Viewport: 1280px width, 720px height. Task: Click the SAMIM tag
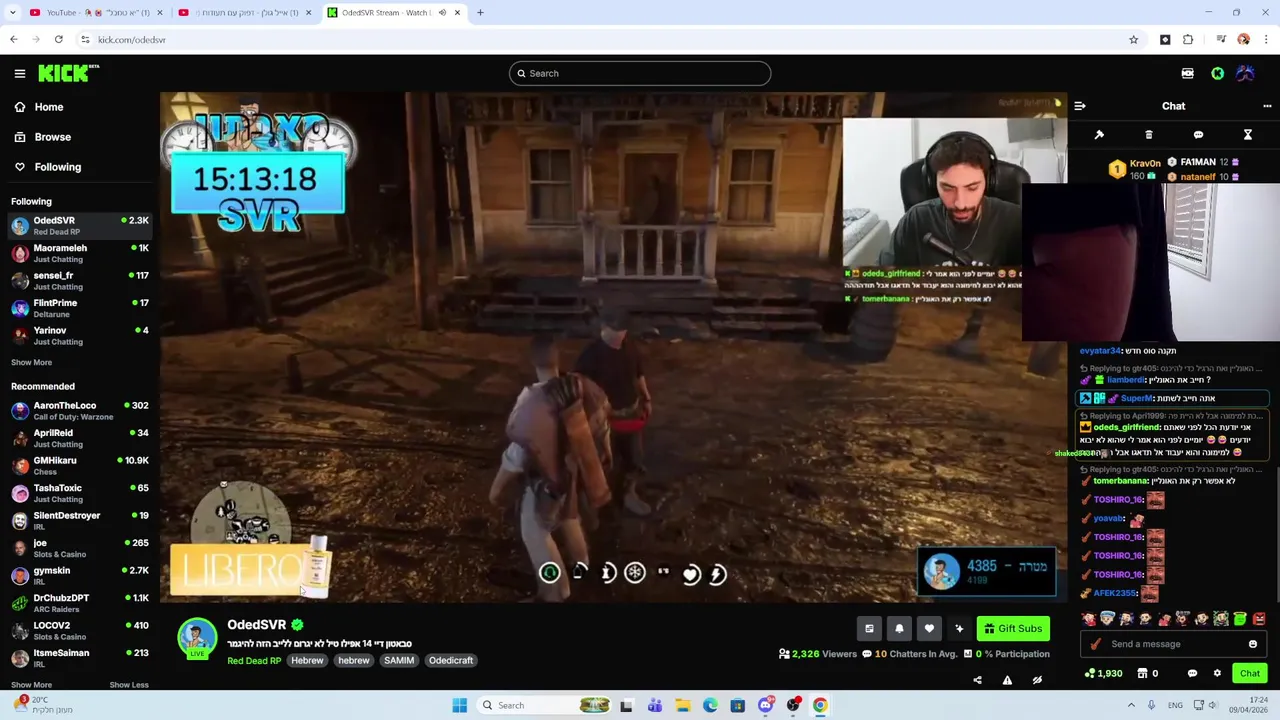pos(399,660)
